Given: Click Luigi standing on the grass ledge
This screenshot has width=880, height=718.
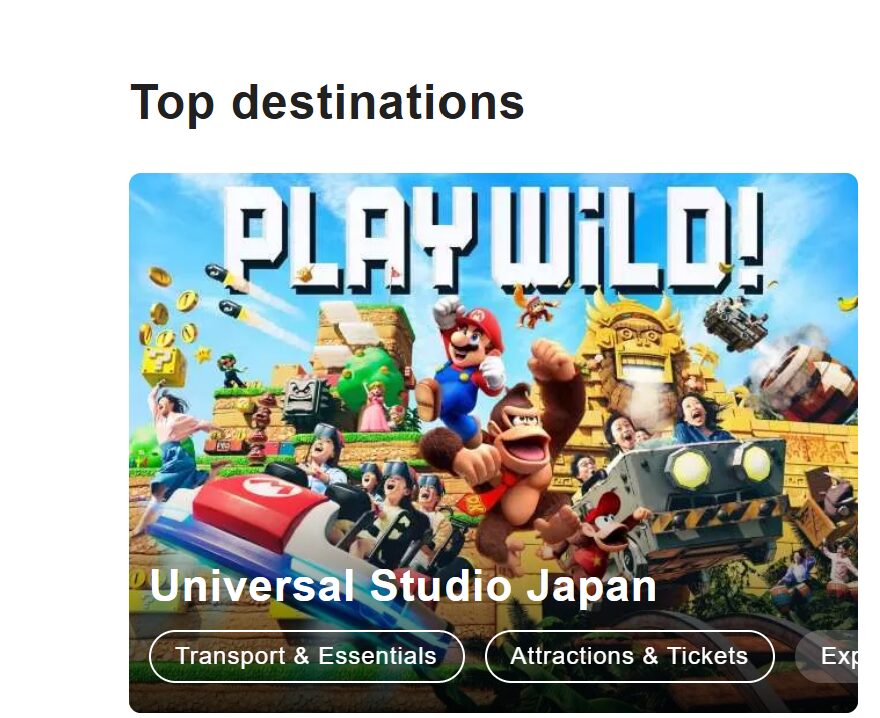Looking at the screenshot, I should click(231, 371).
